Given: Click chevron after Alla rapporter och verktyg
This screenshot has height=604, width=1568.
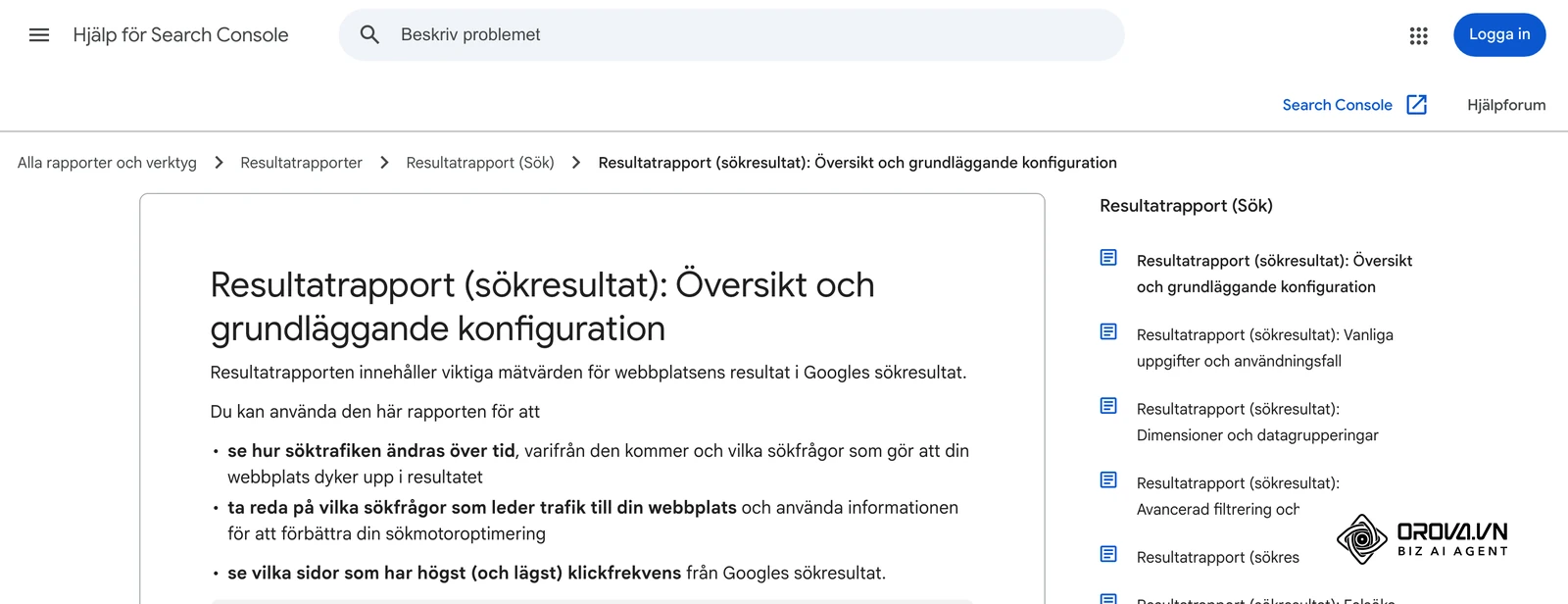Looking at the screenshot, I should pos(219,163).
